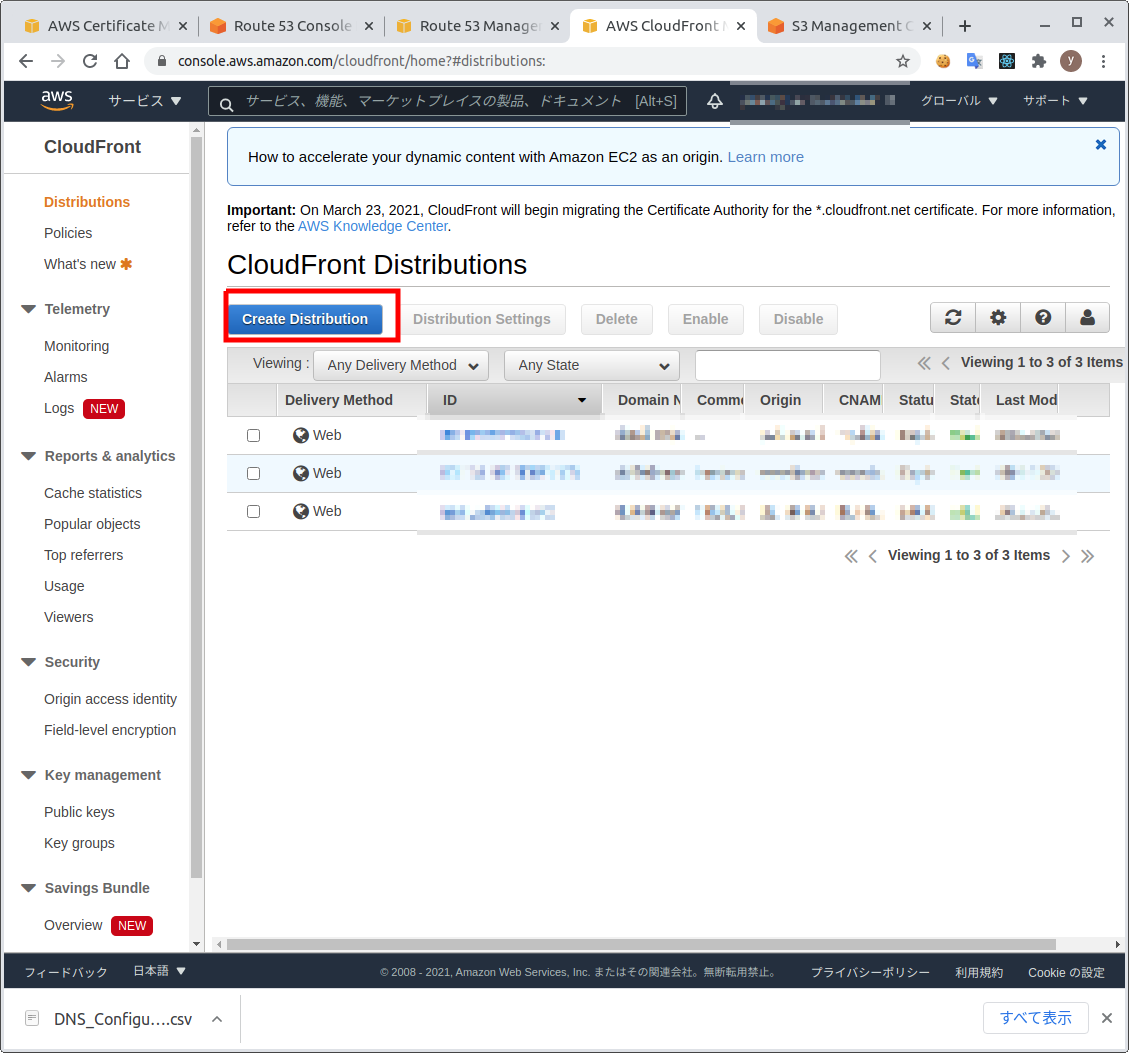The image size is (1129, 1053).
Task: Open Public keys page
Action: click(x=79, y=812)
